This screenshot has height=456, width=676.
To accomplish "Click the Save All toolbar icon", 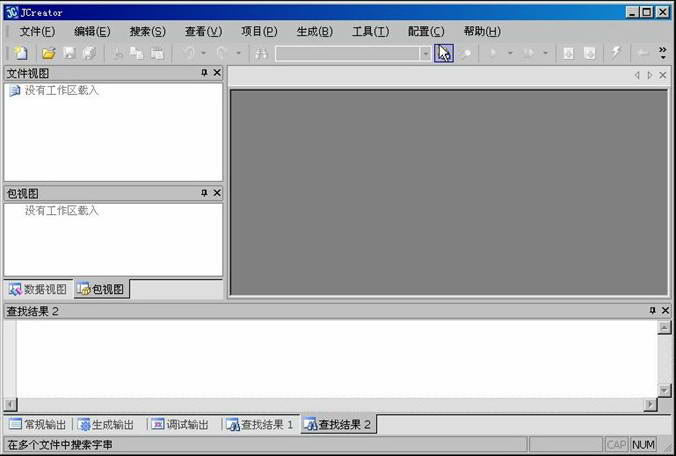I will coord(89,53).
